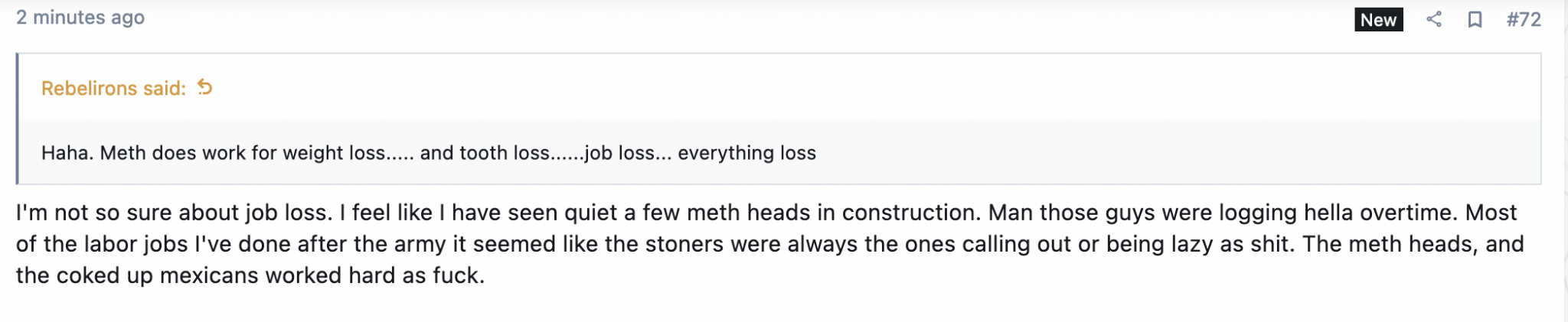This screenshot has height=322, width=1568.
Task: Click the quote block's left vertical border
Action: (18, 119)
